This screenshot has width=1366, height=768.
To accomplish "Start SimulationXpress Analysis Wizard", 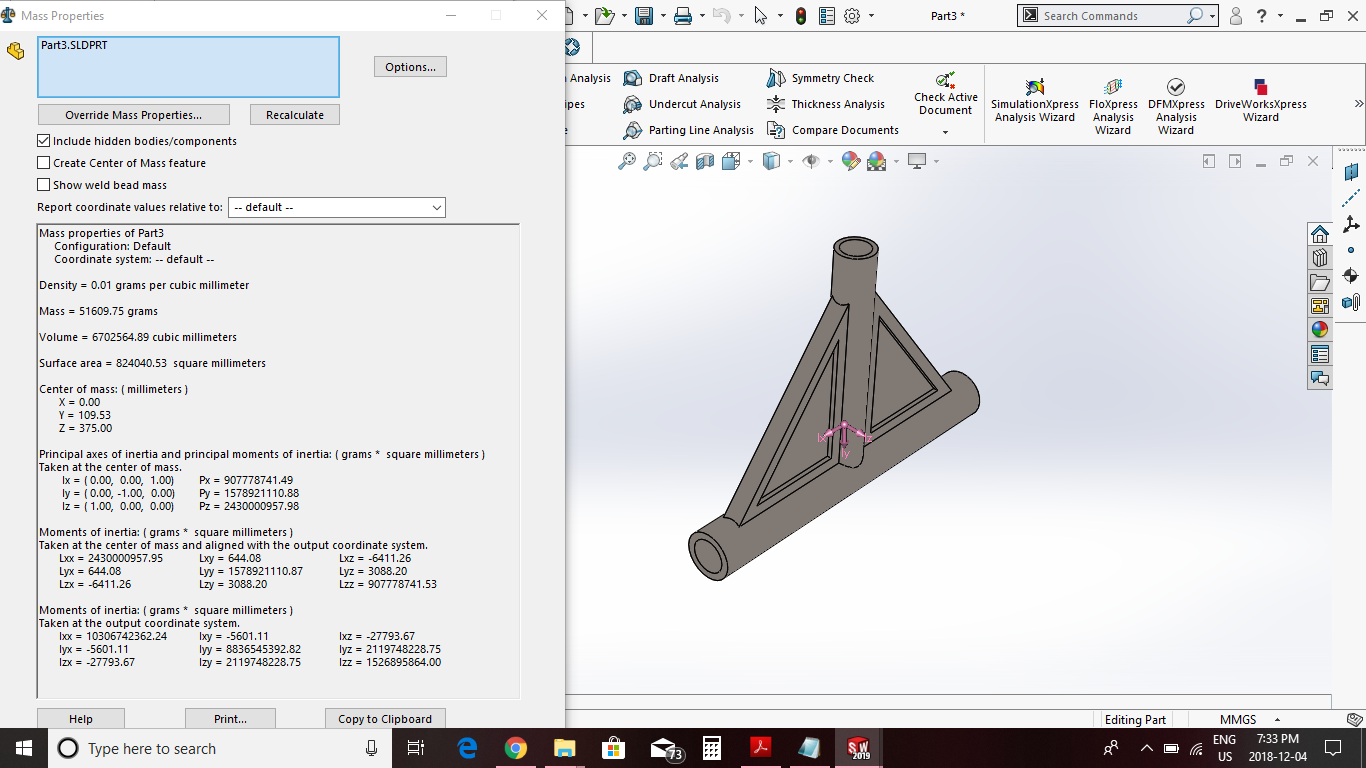I will [x=1035, y=100].
